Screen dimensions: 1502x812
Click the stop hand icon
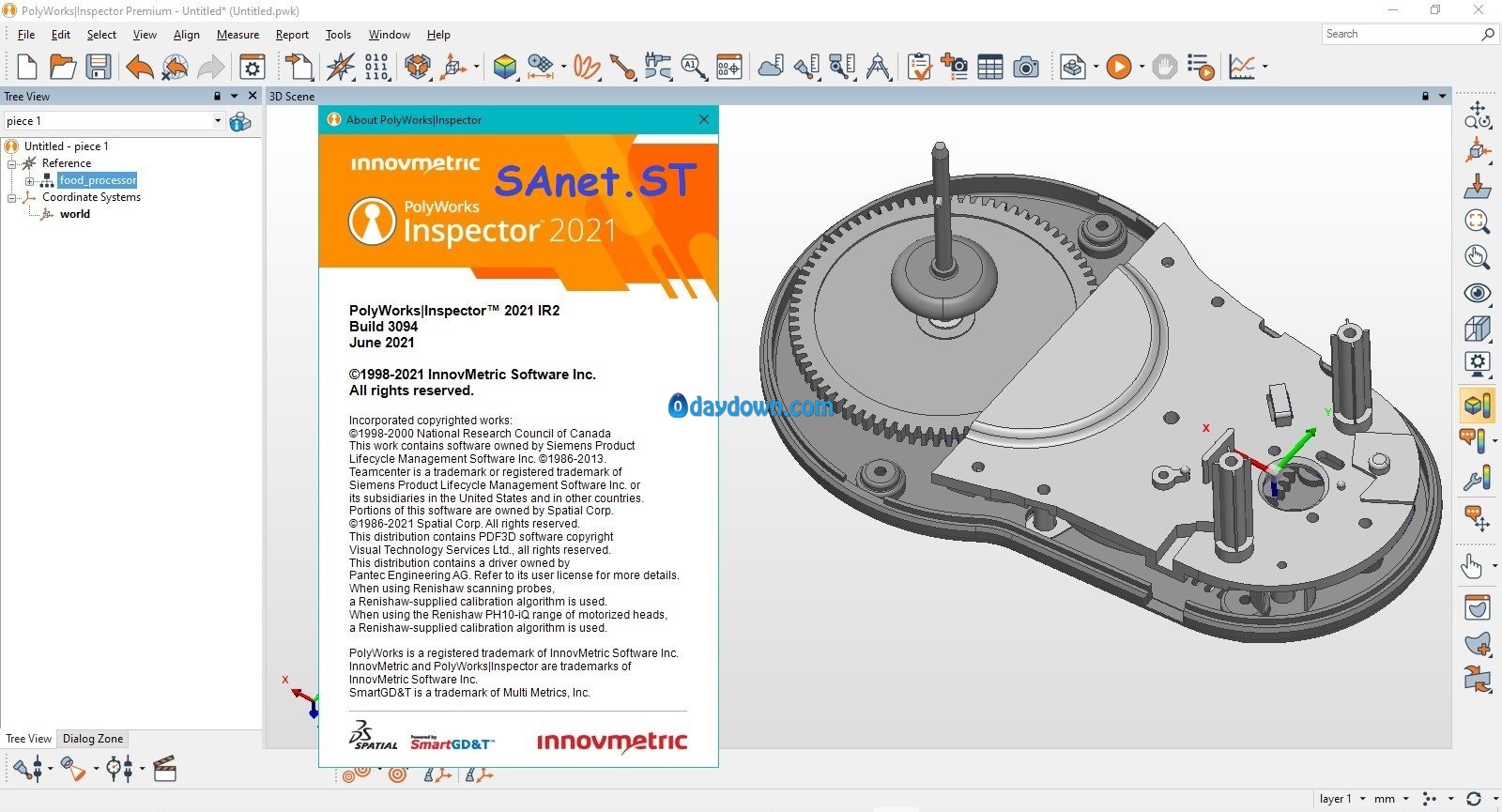pyautogui.click(x=1165, y=67)
